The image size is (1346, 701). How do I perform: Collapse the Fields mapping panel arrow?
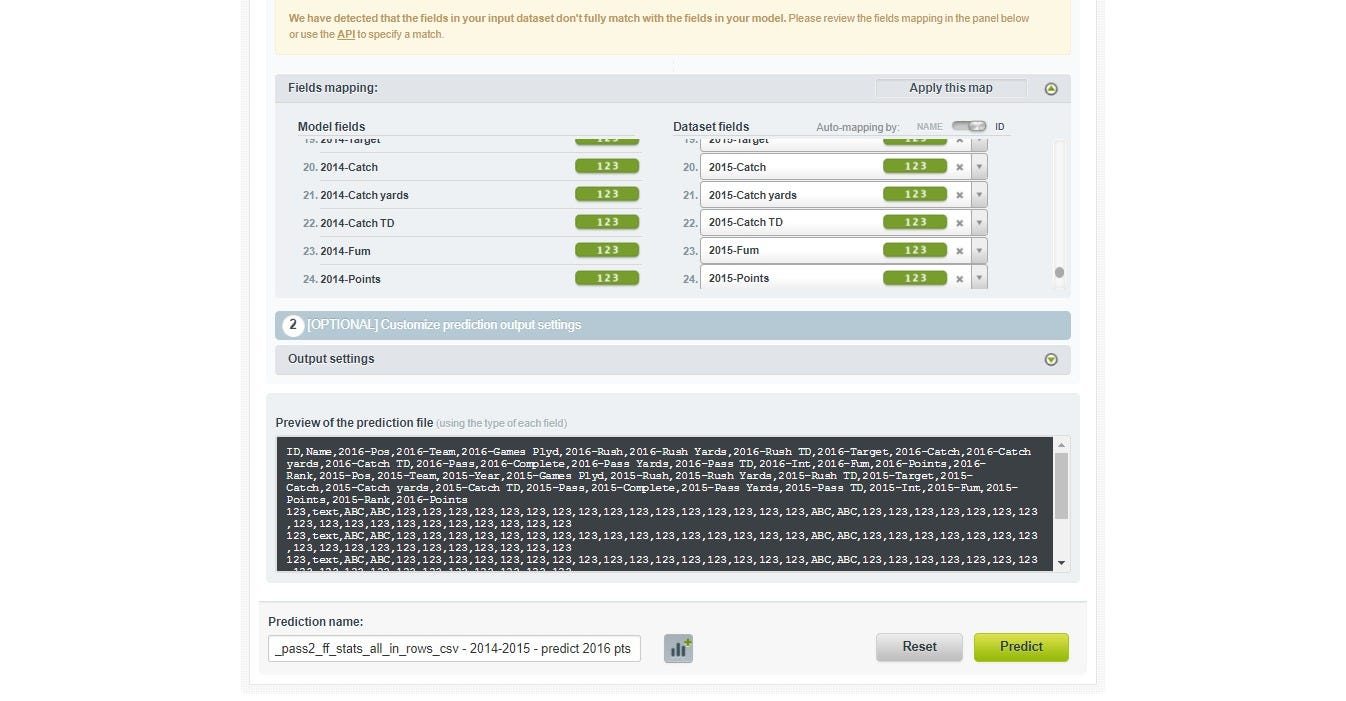[x=1050, y=89]
